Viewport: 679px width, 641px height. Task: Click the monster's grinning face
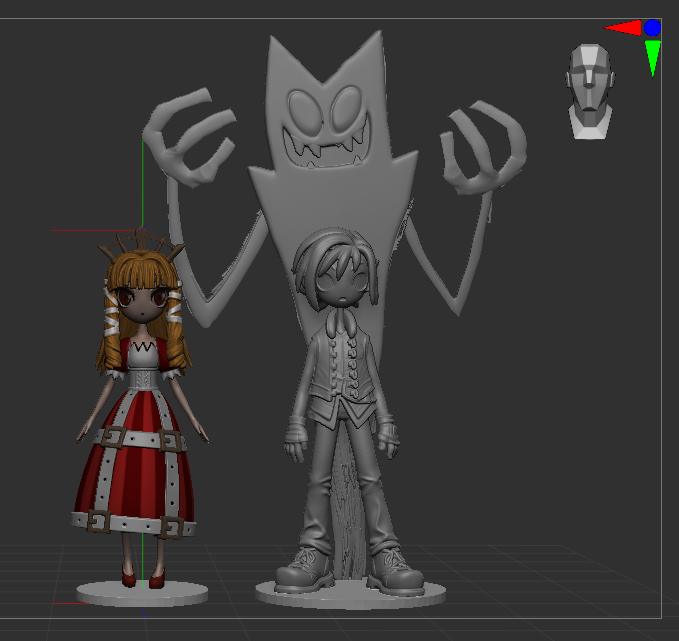(x=328, y=127)
